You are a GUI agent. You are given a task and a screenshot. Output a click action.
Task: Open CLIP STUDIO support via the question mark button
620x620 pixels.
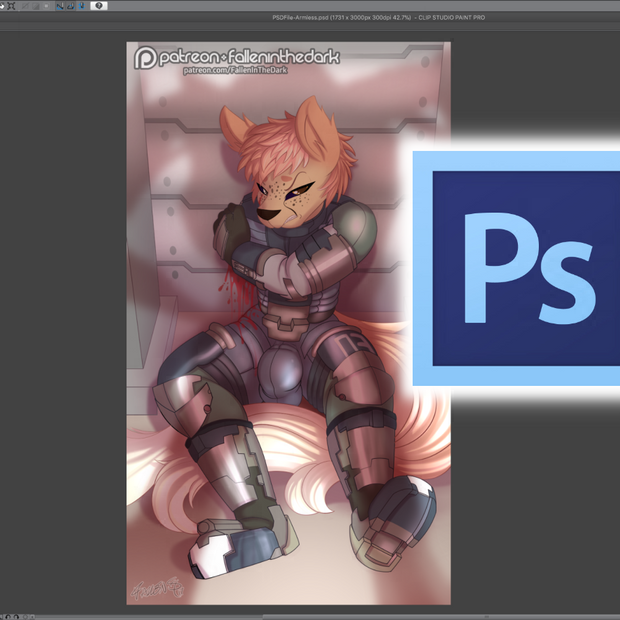99,6
